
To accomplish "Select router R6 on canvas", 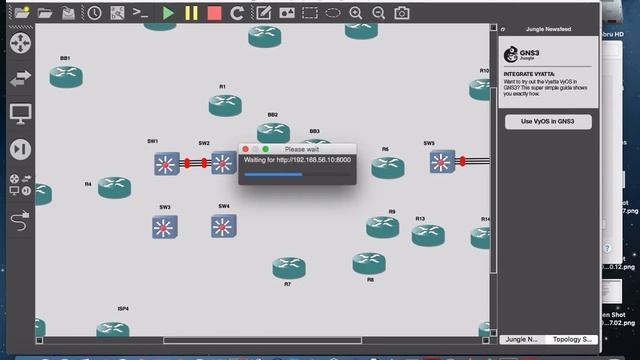I will pyautogui.click(x=388, y=168).
